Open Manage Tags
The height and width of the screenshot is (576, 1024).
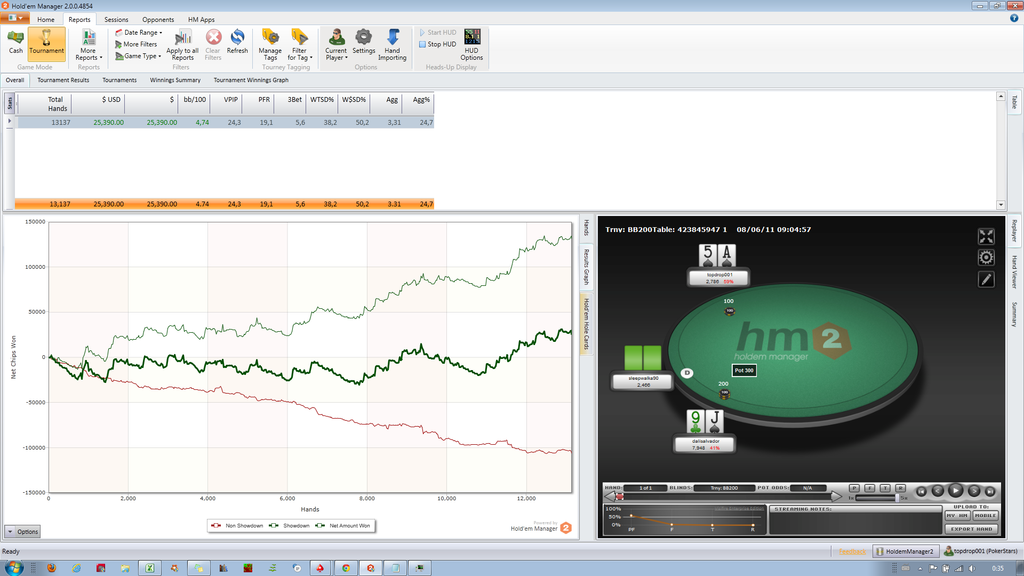(x=270, y=44)
